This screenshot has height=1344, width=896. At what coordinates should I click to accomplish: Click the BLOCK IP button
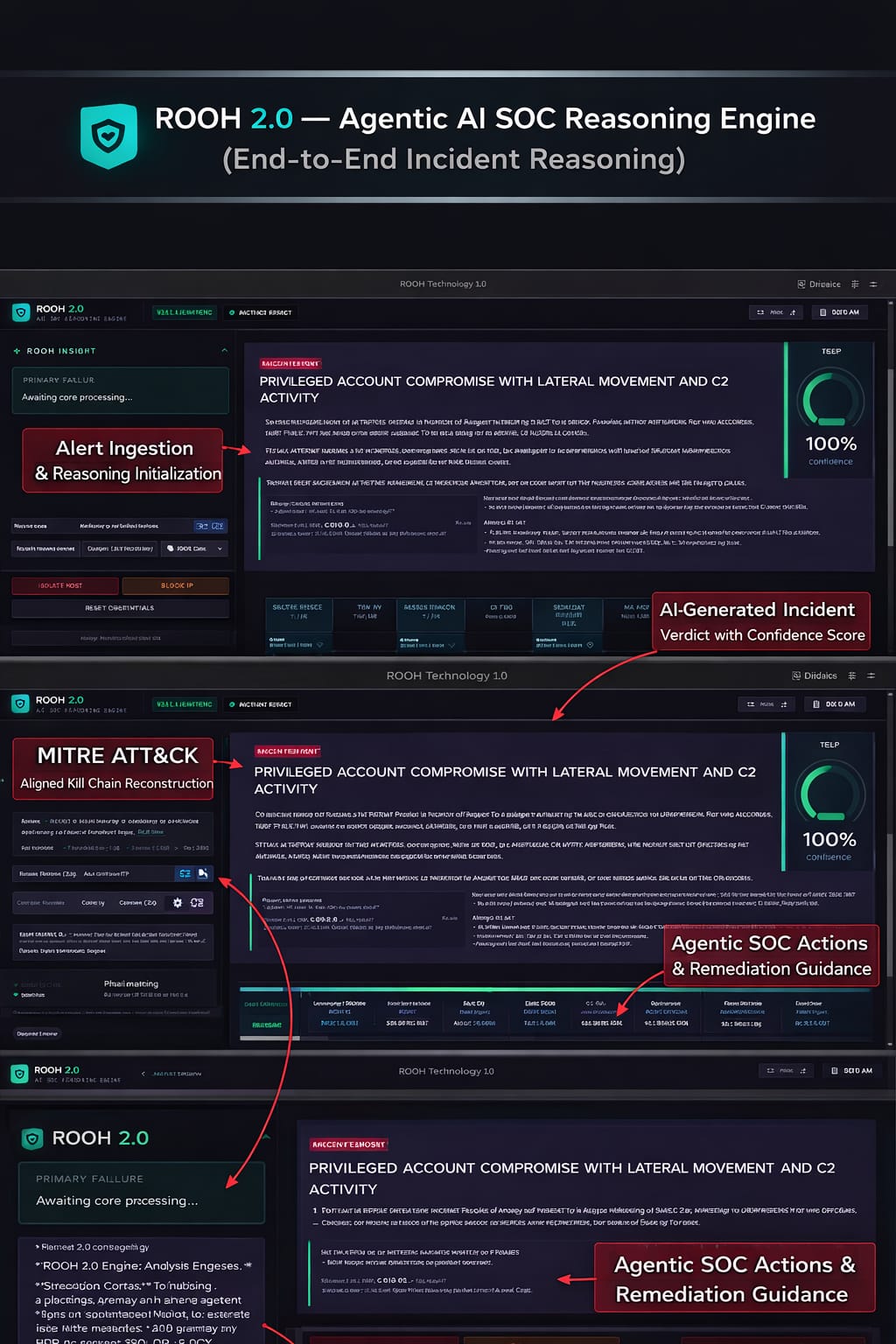pos(176,585)
